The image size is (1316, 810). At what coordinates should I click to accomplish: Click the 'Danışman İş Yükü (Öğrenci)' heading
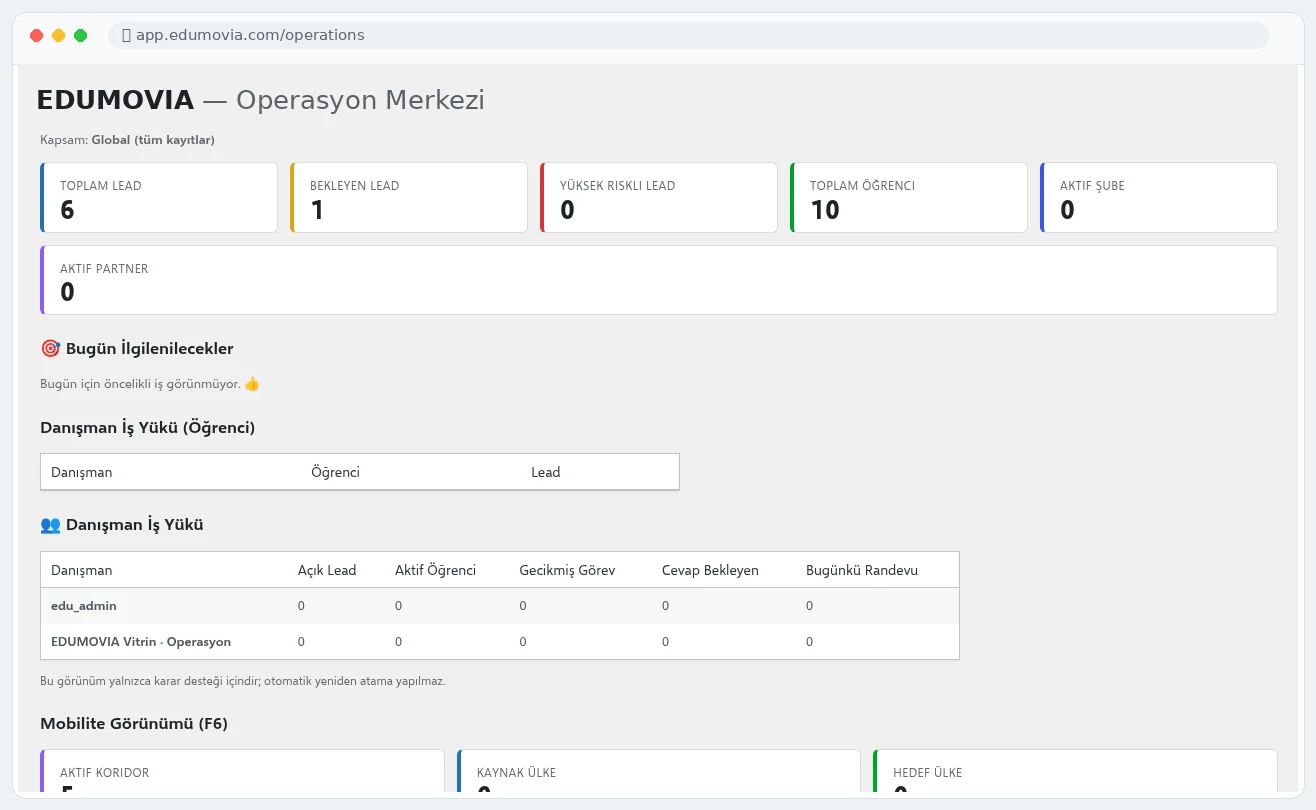coord(148,428)
